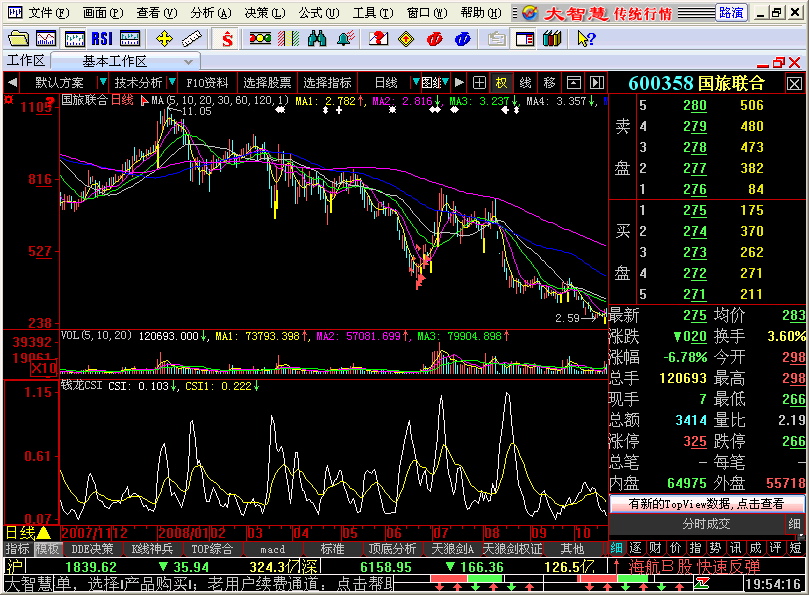Click the red-green Z icon in status bar

click(702, 584)
